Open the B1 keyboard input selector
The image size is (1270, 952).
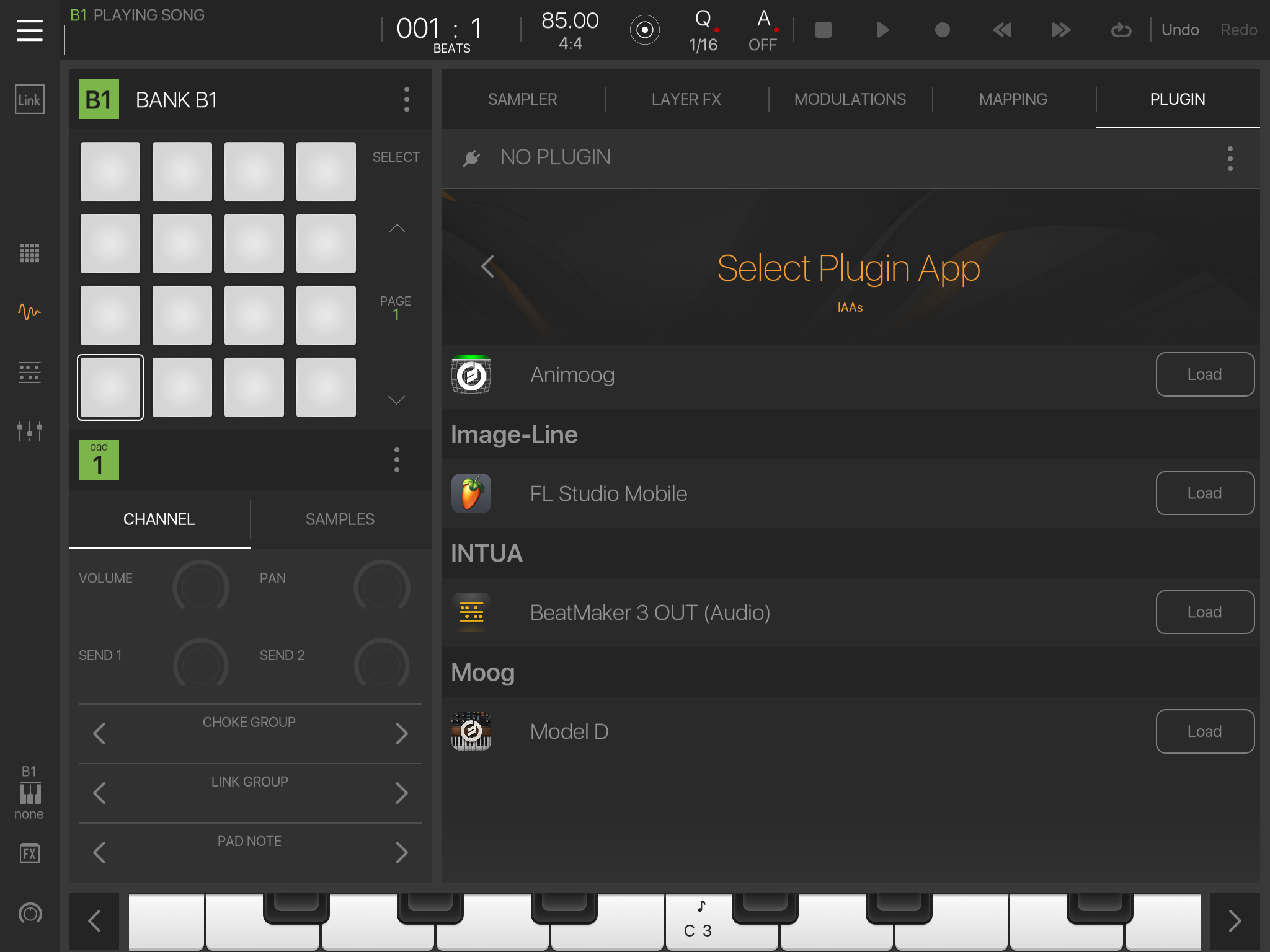tap(29, 793)
